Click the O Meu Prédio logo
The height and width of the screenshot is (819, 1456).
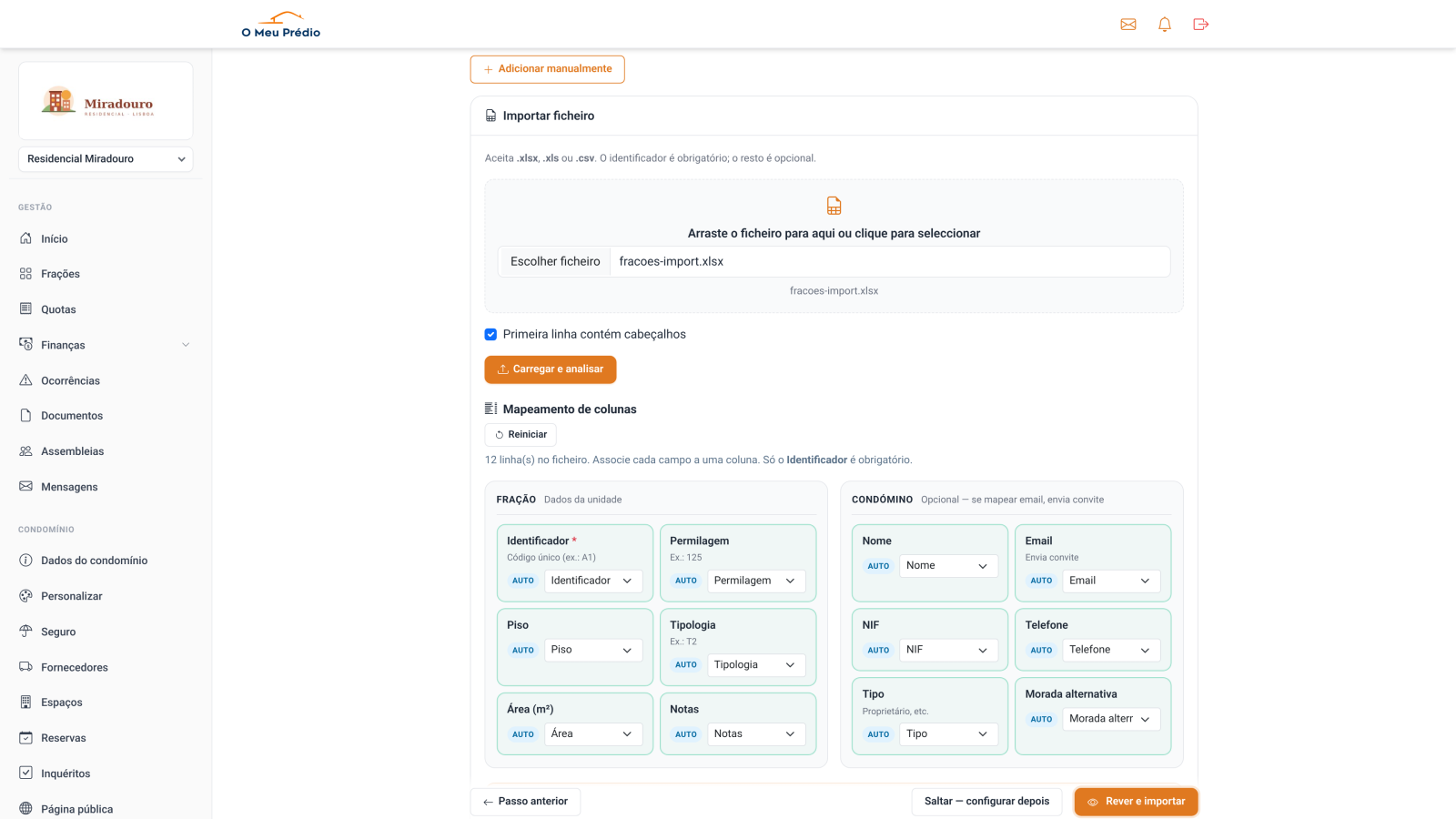tap(281, 25)
